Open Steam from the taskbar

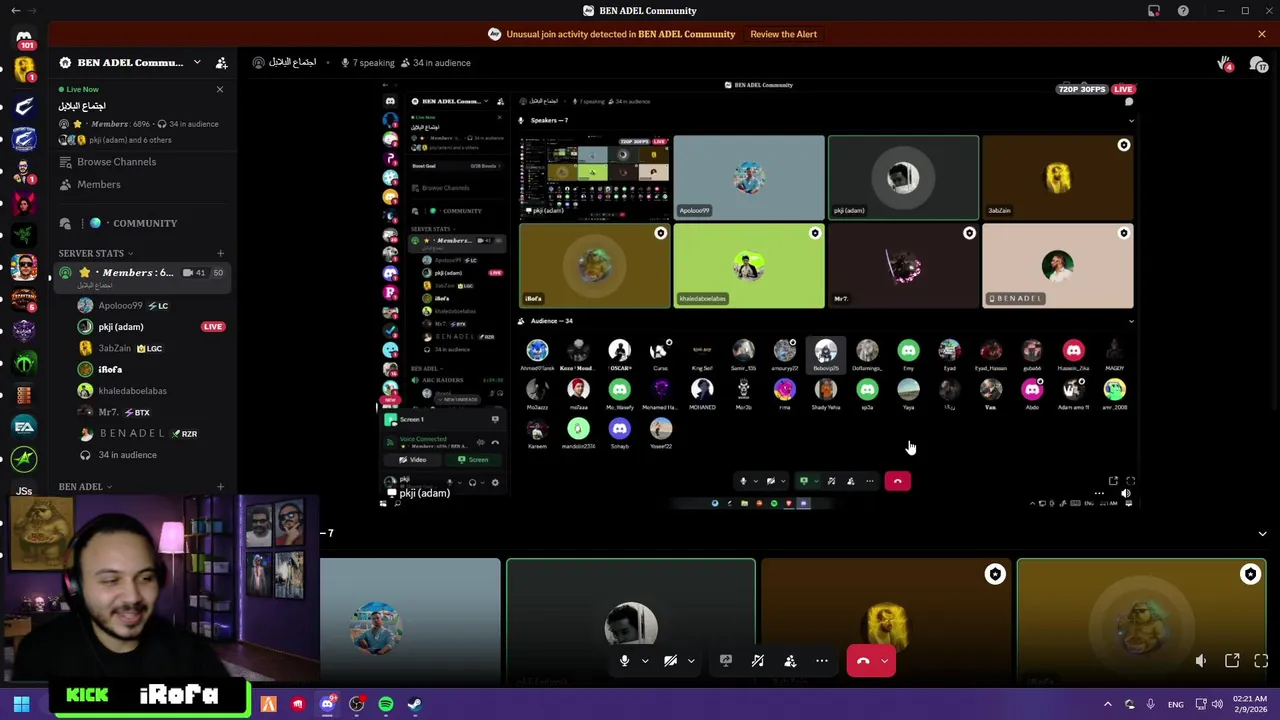(415, 704)
